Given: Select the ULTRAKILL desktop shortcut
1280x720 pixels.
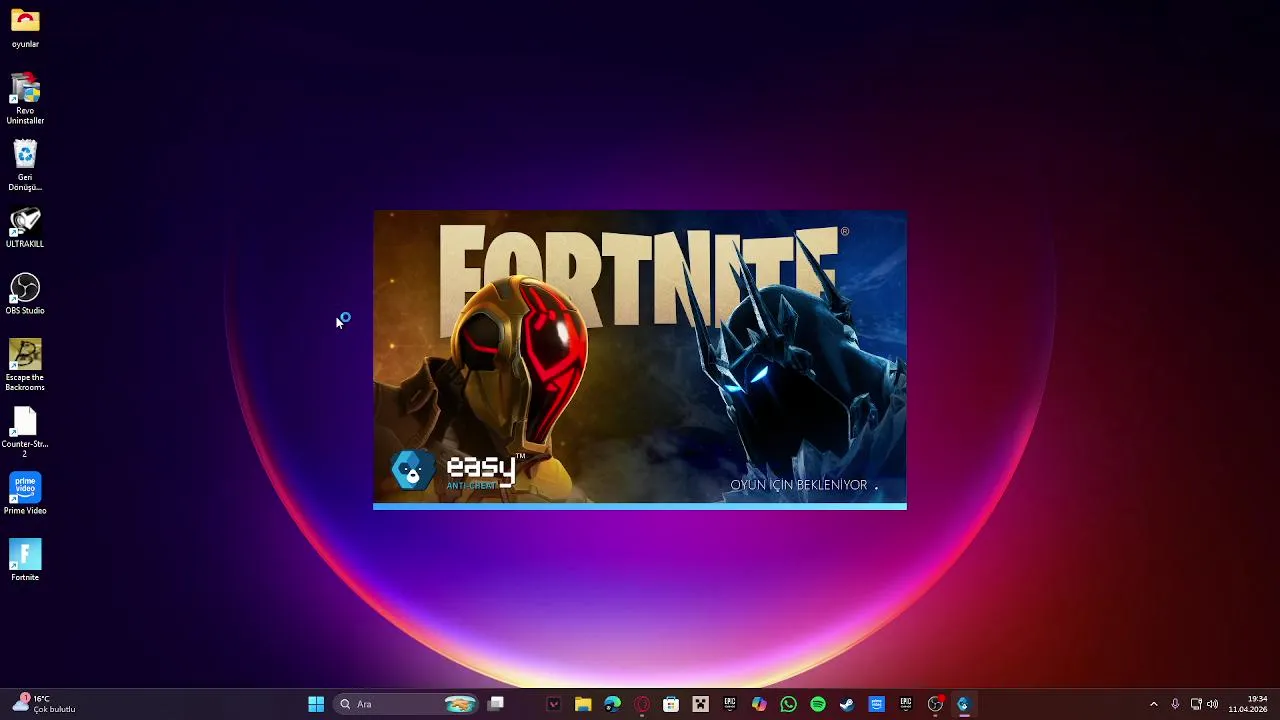Looking at the screenshot, I should [25, 228].
